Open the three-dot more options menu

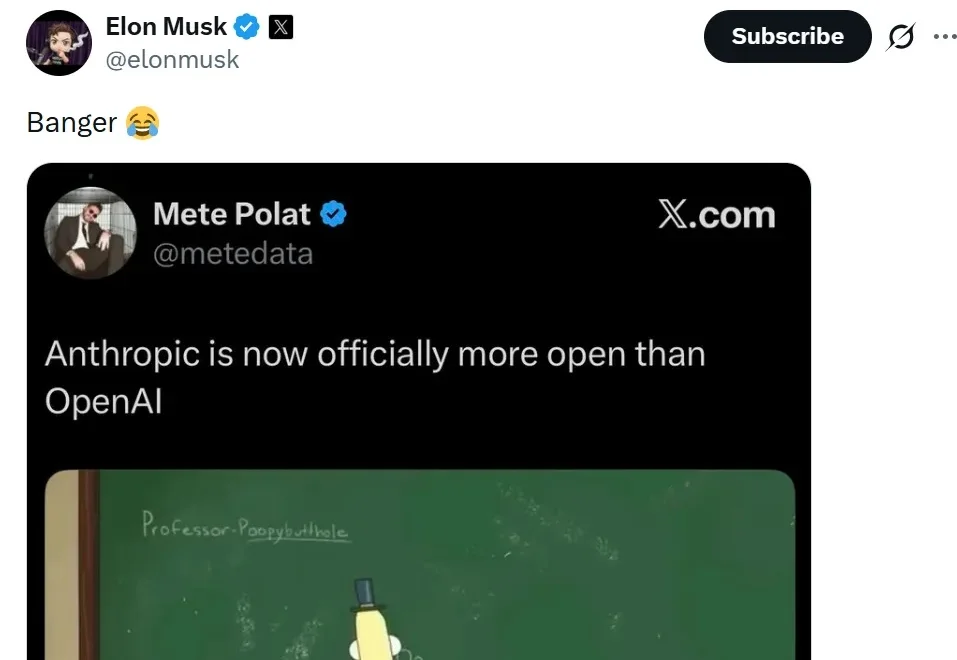pos(944,36)
